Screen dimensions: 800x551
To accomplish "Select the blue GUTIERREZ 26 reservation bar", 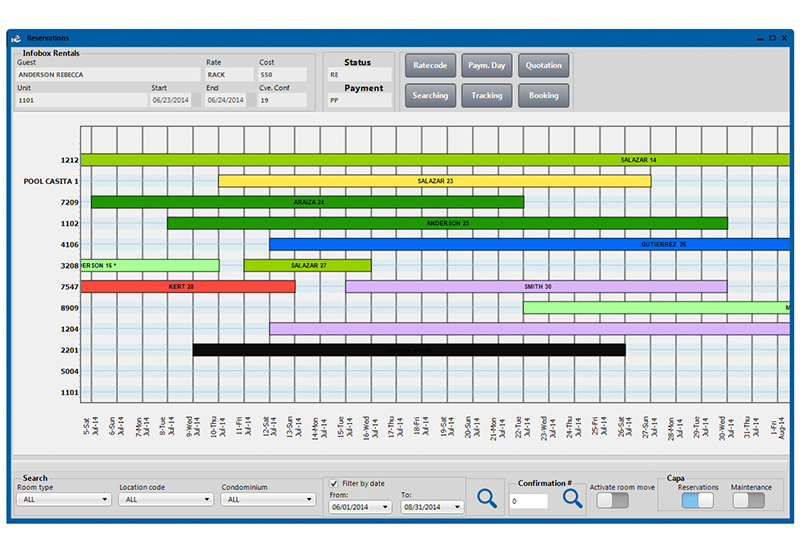I will pos(530,244).
